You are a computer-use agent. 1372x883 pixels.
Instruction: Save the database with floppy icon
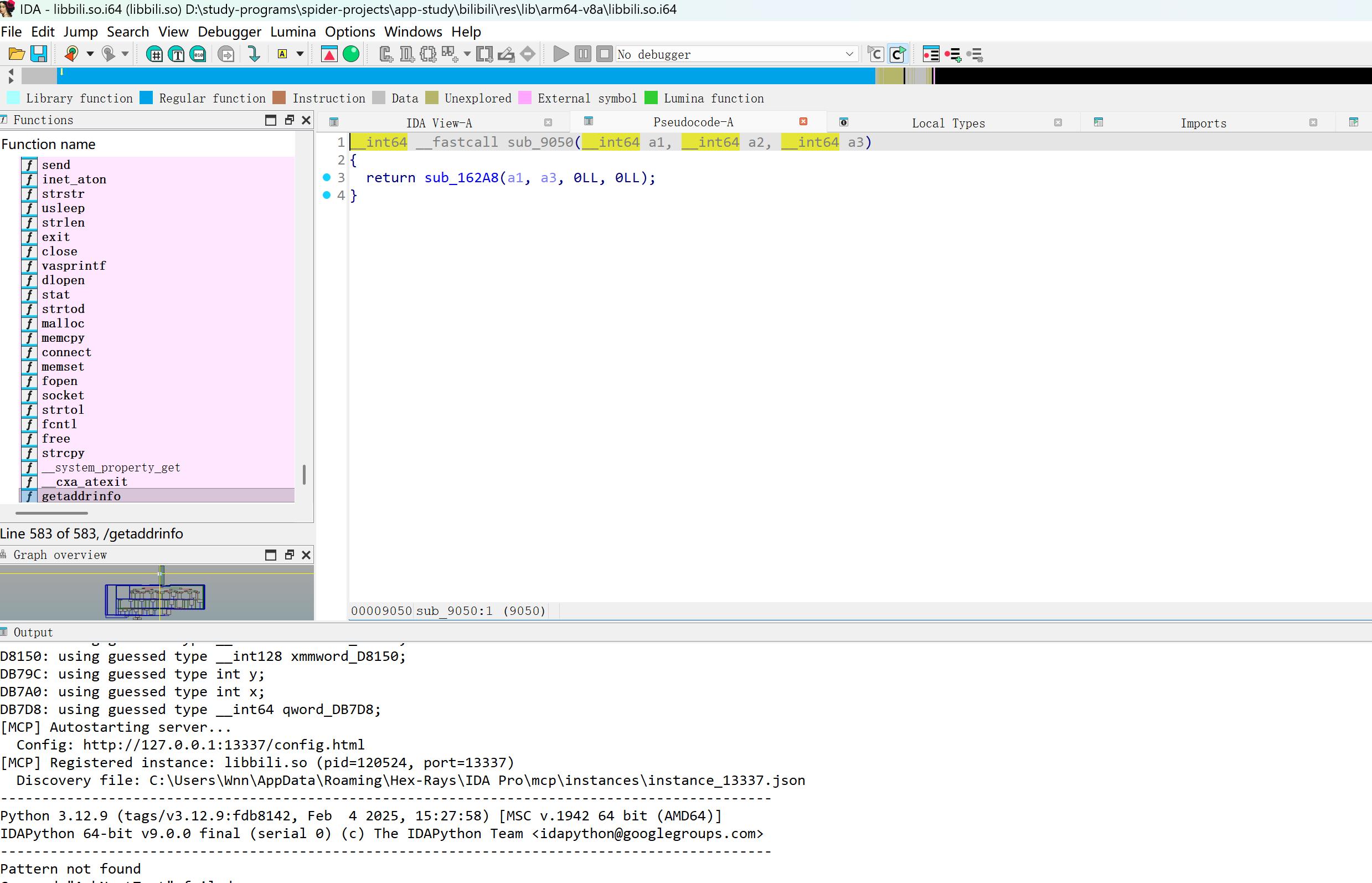(38, 54)
